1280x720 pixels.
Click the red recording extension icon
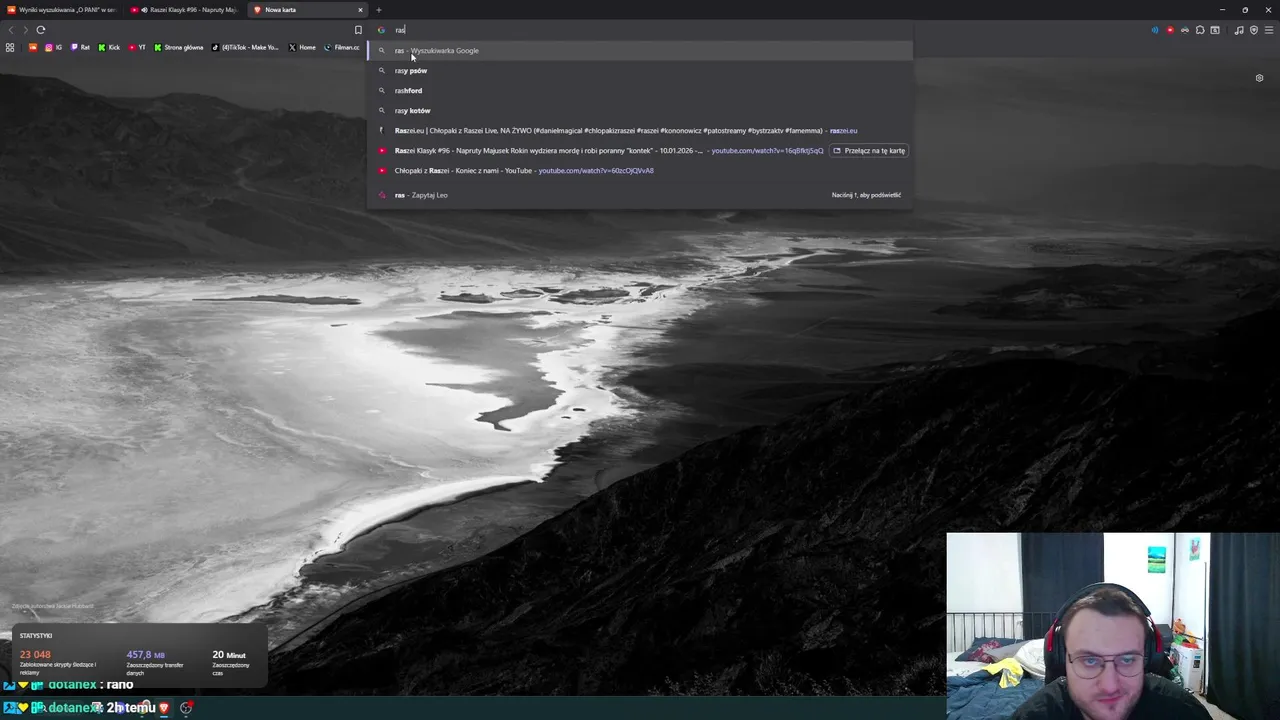pyautogui.click(x=1170, y=30)
